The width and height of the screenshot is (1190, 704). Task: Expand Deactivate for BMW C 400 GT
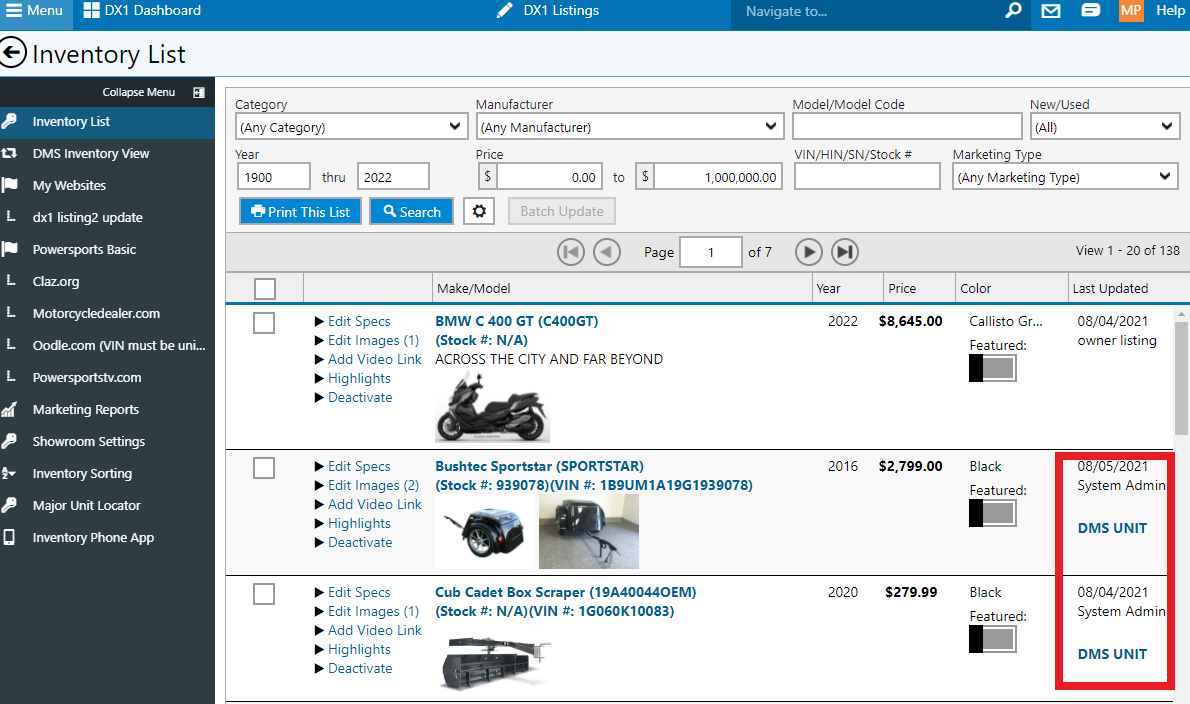click(x=354, y=398)
